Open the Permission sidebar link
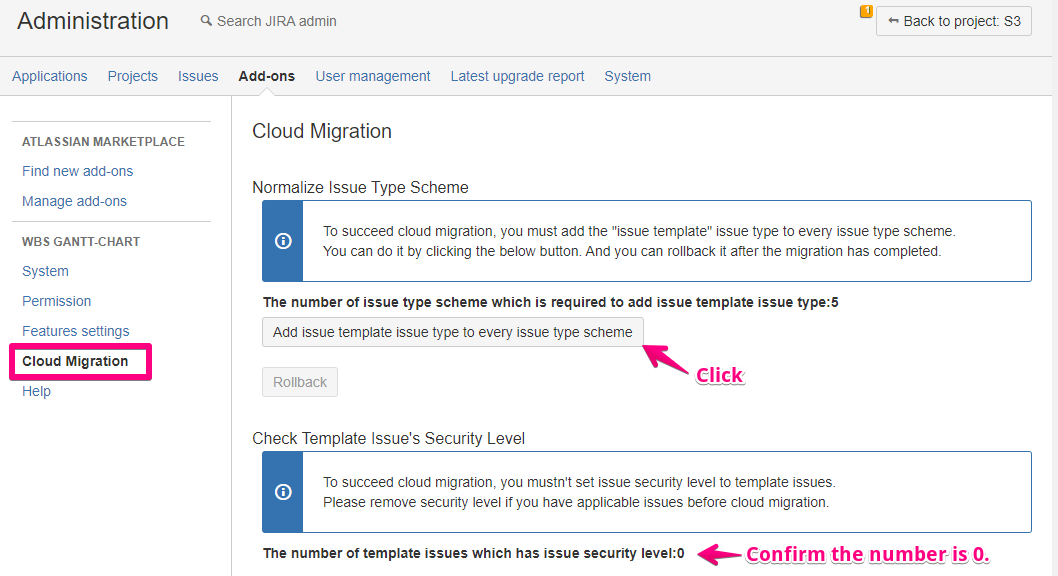 coord(57,301)
